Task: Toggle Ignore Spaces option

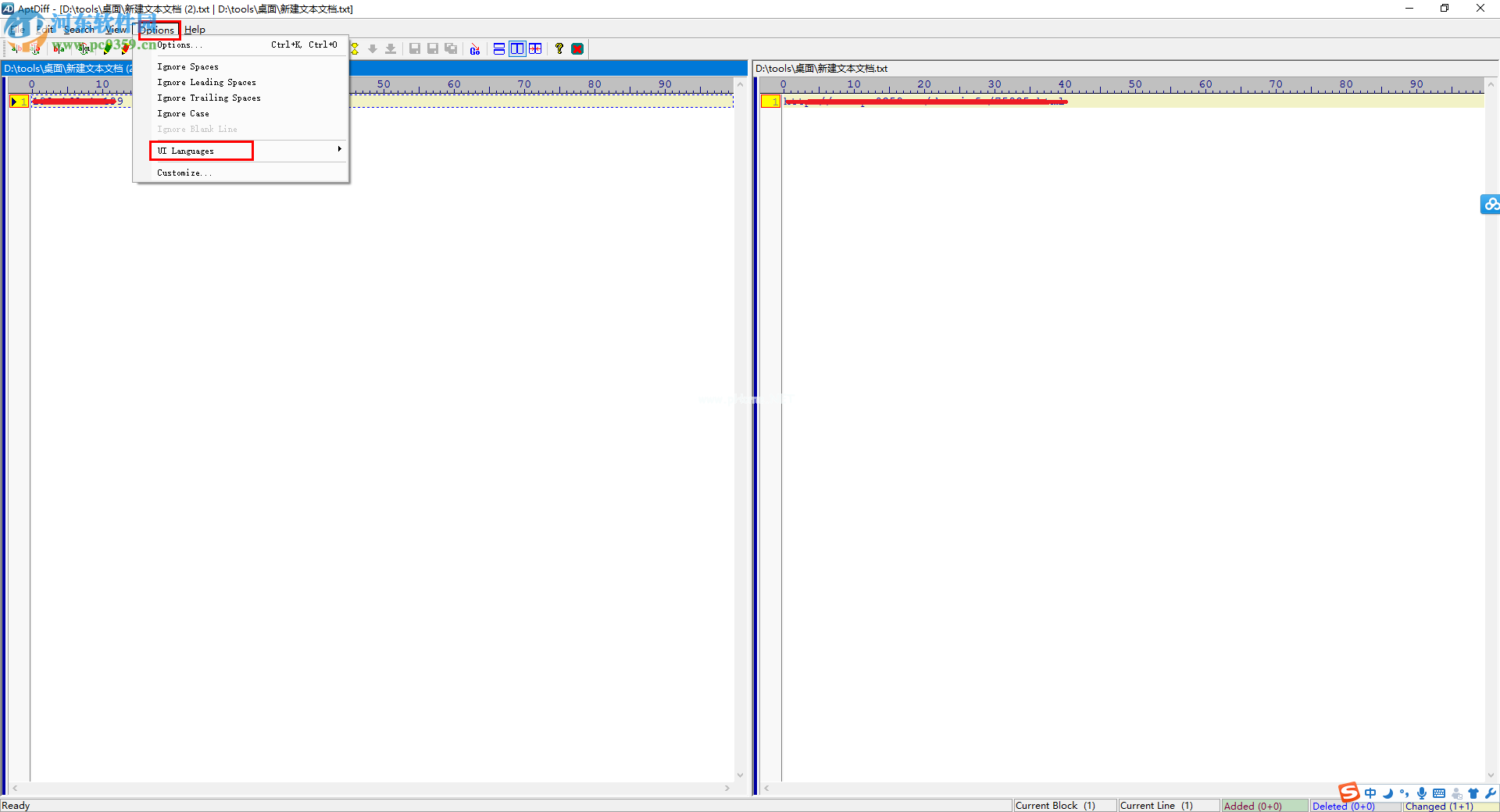Action: click(x=241, y=67)
